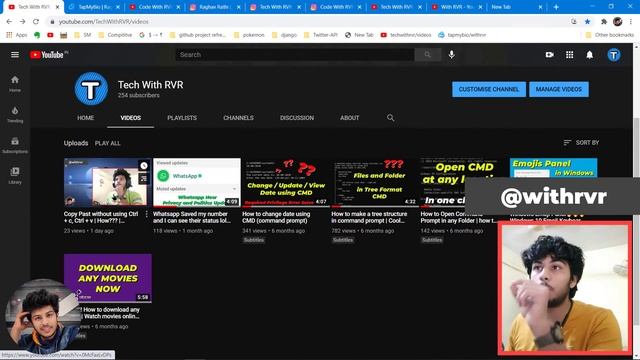Open the Chrome profile avatar

(618, 22)
